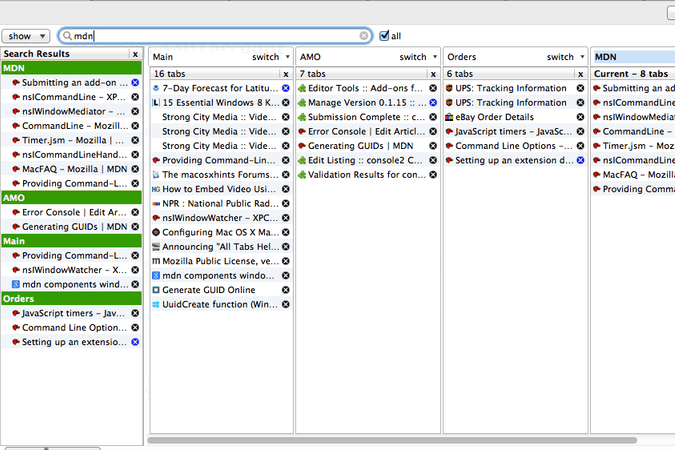675x450 pixels.
Task: Close the 'Error Console | Edit Ar...' search result
Action: 135,212
